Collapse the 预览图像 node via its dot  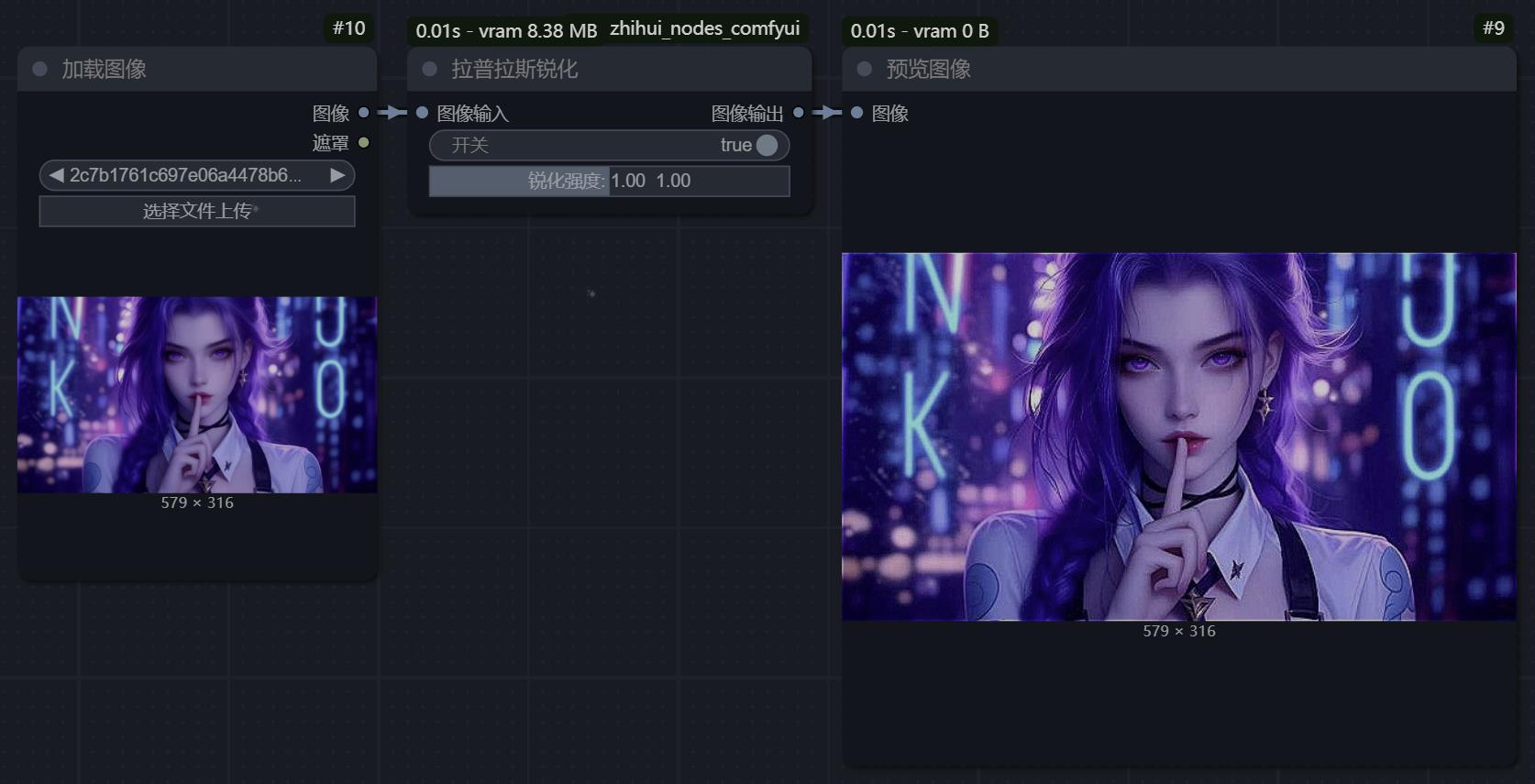(864, 69)
